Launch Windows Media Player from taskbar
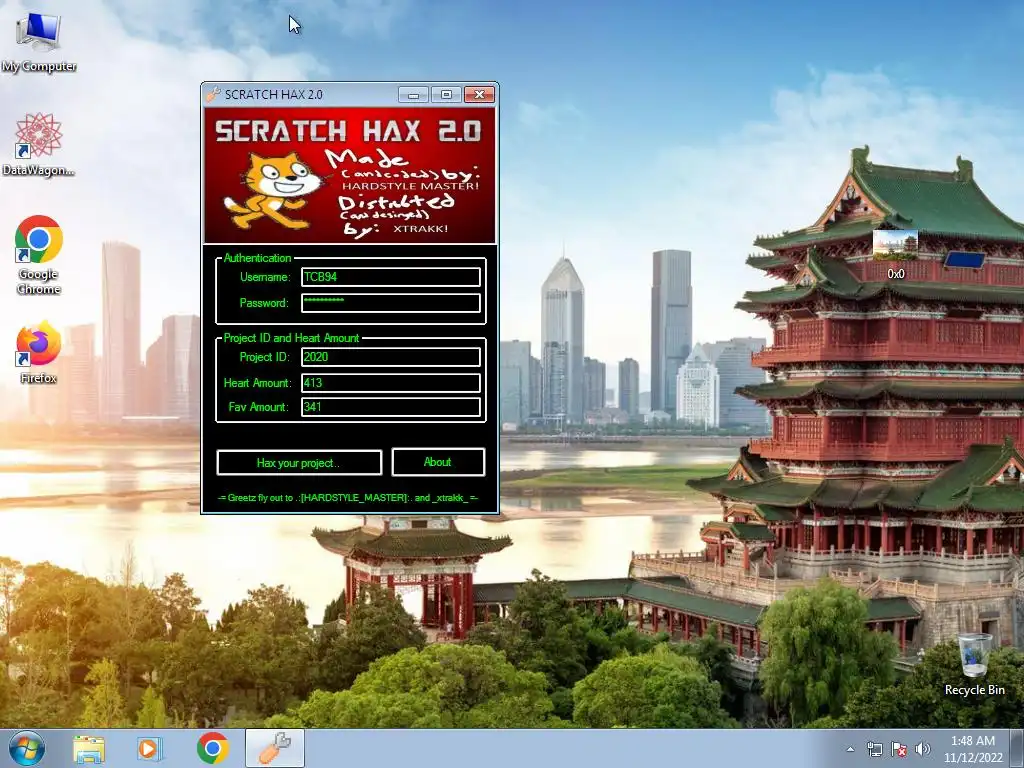Viewport: 1024px width, 768px height. coord(150,749)
